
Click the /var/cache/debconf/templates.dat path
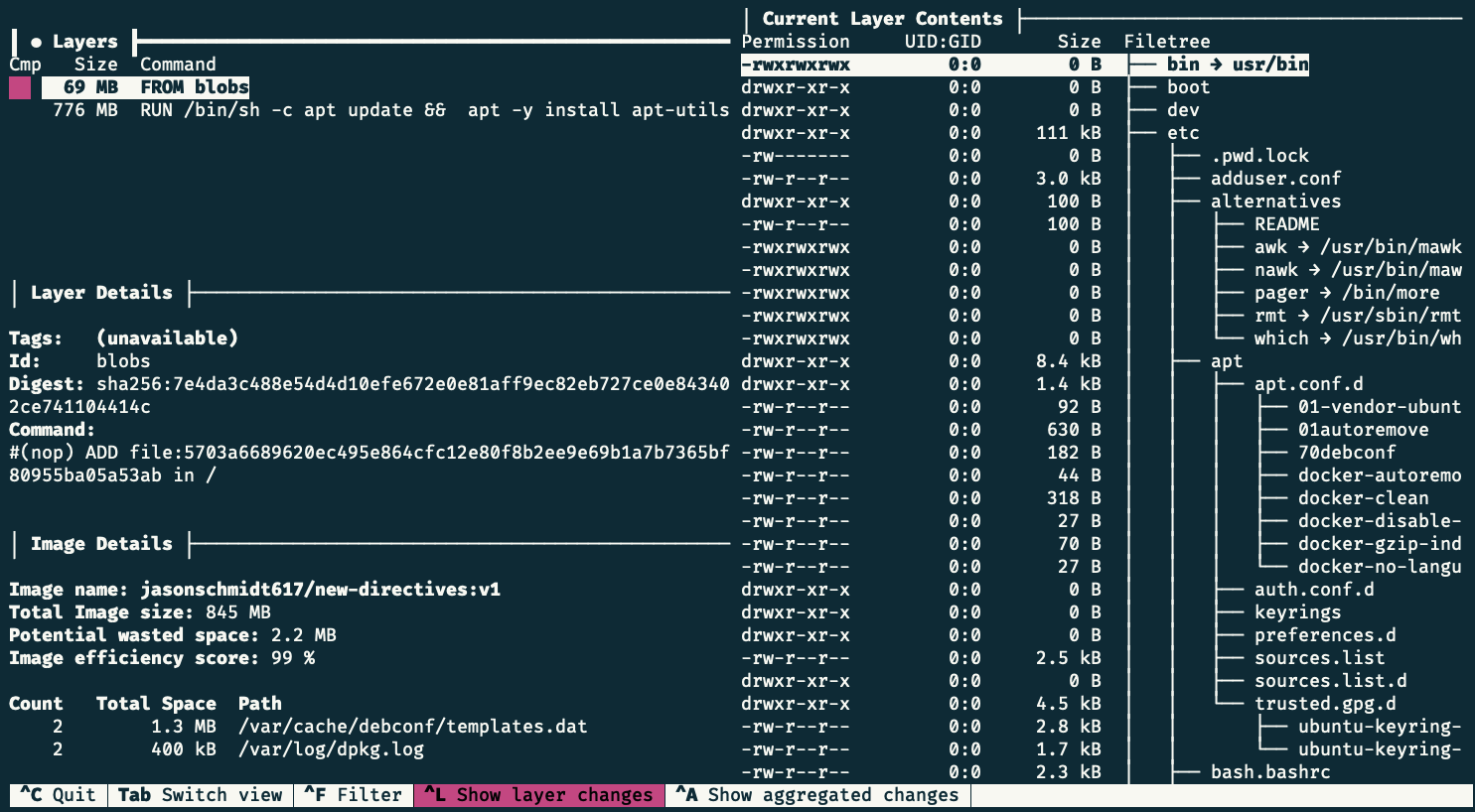coord(412,727)
